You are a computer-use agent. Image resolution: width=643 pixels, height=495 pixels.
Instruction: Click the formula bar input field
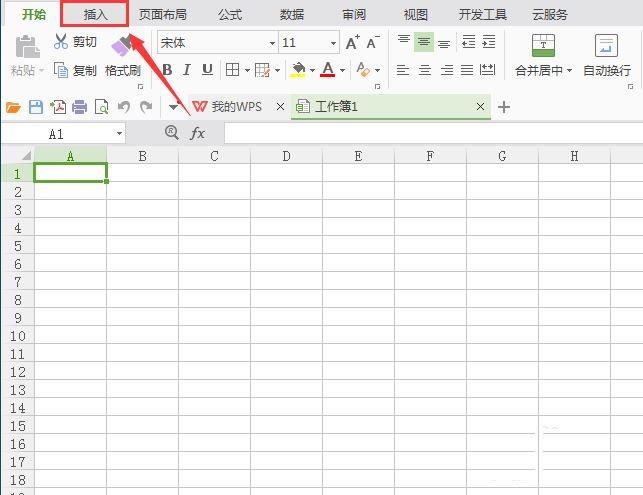pyautogui.click(x=433, y=134)
